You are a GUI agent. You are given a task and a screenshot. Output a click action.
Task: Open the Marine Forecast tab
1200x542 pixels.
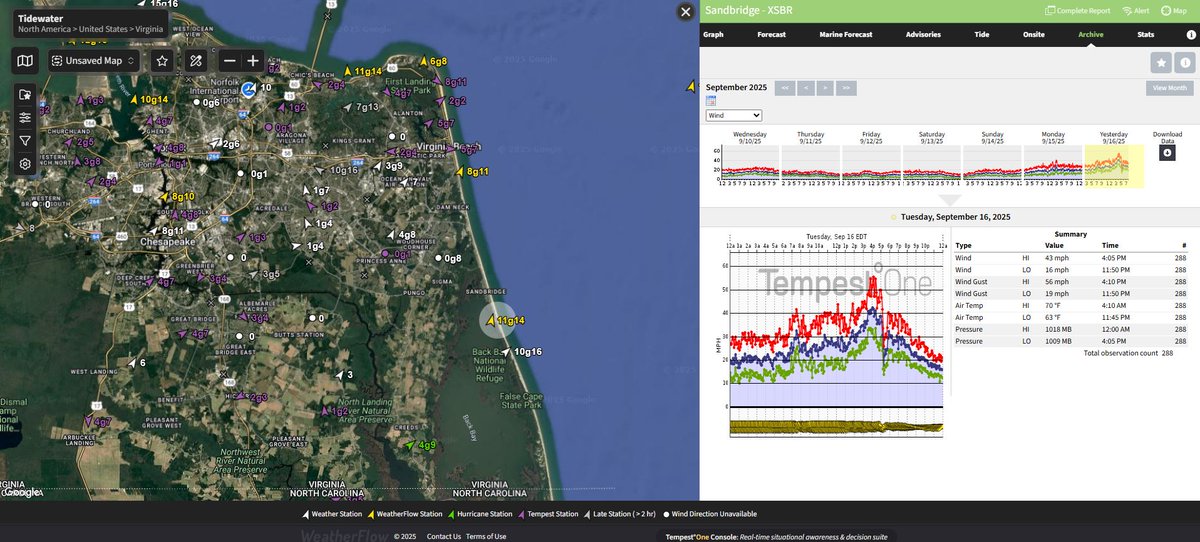click(846, 34)
